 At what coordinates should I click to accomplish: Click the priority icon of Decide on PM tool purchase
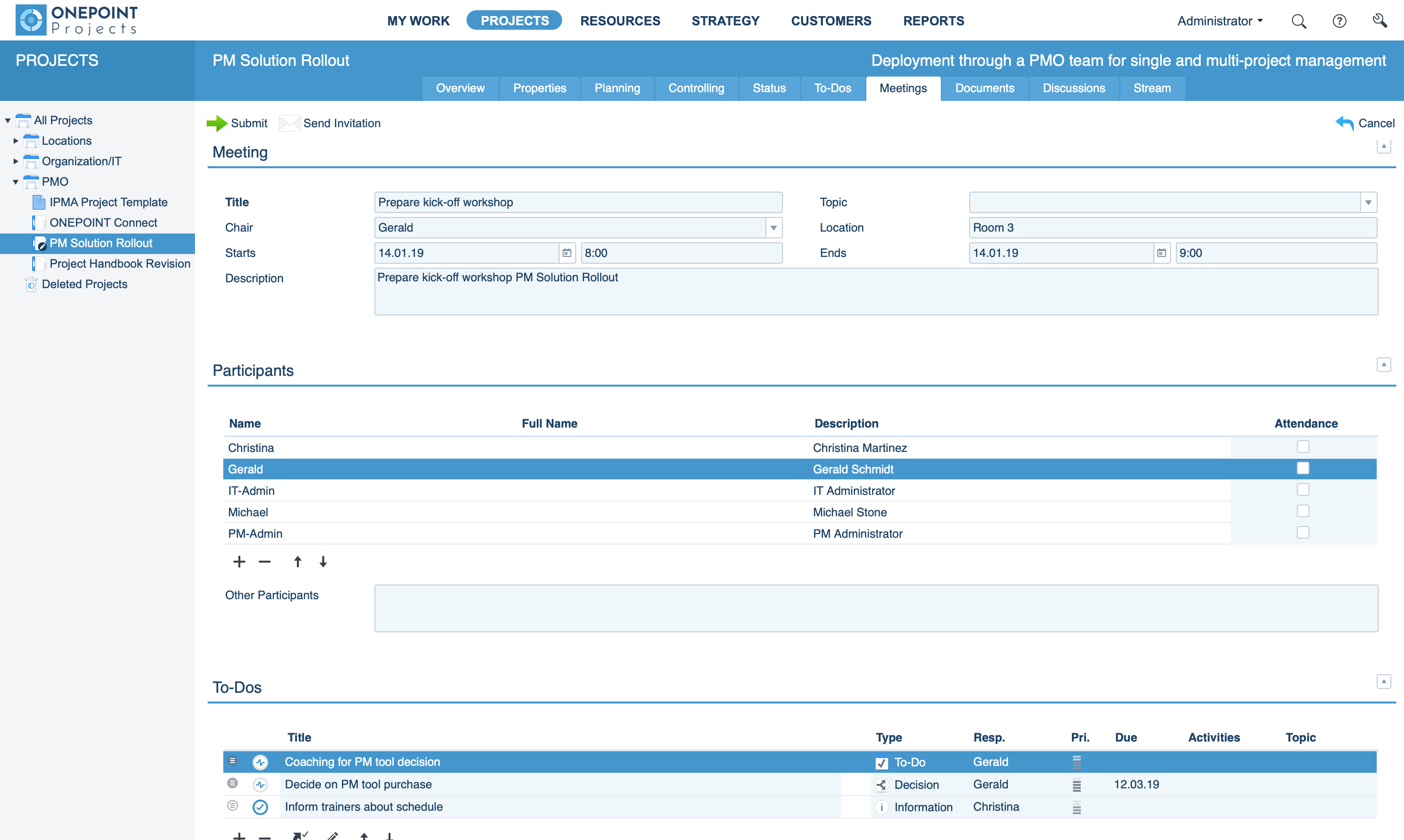tap(1076, 785)
